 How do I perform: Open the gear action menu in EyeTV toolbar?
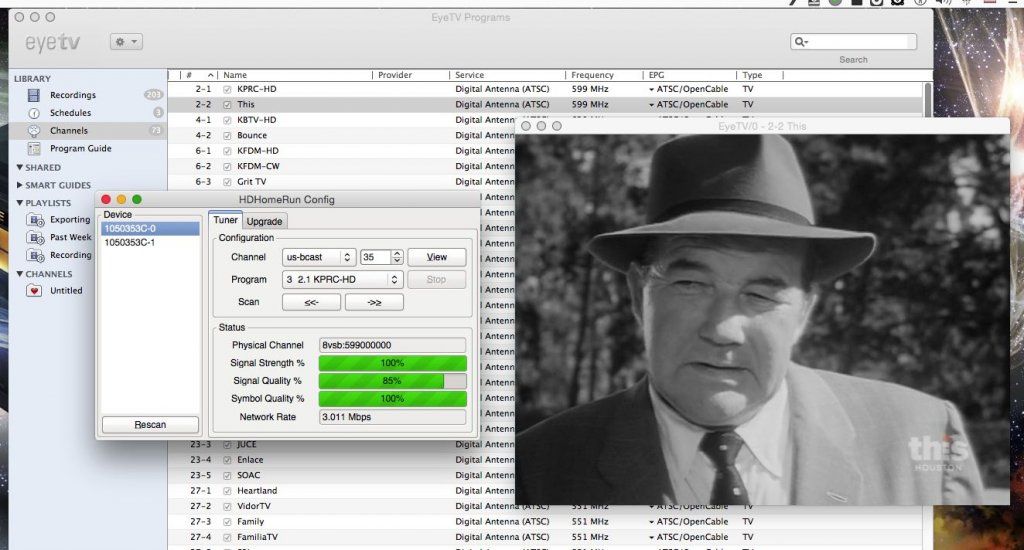pos(126,42)
